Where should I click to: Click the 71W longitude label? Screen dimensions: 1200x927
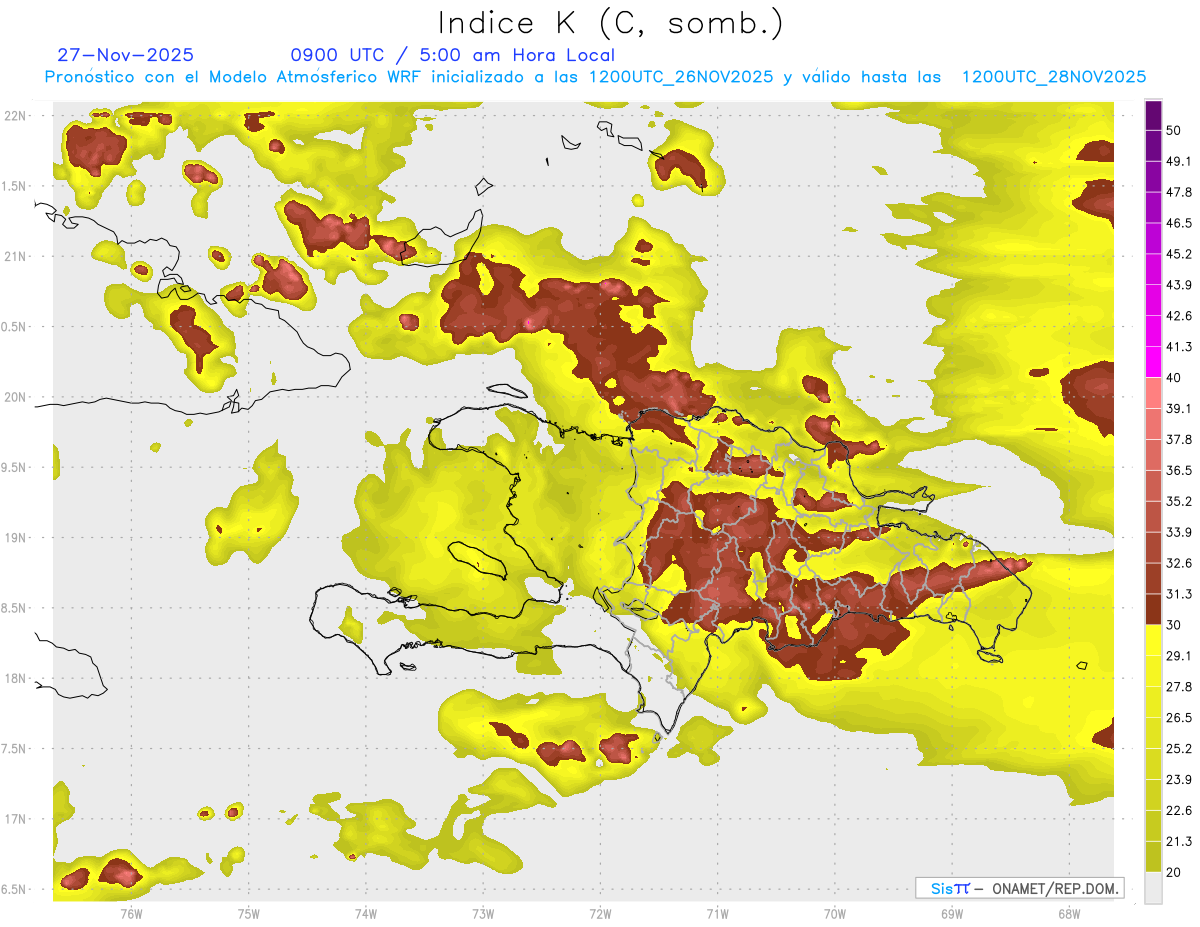pos(717,913)
